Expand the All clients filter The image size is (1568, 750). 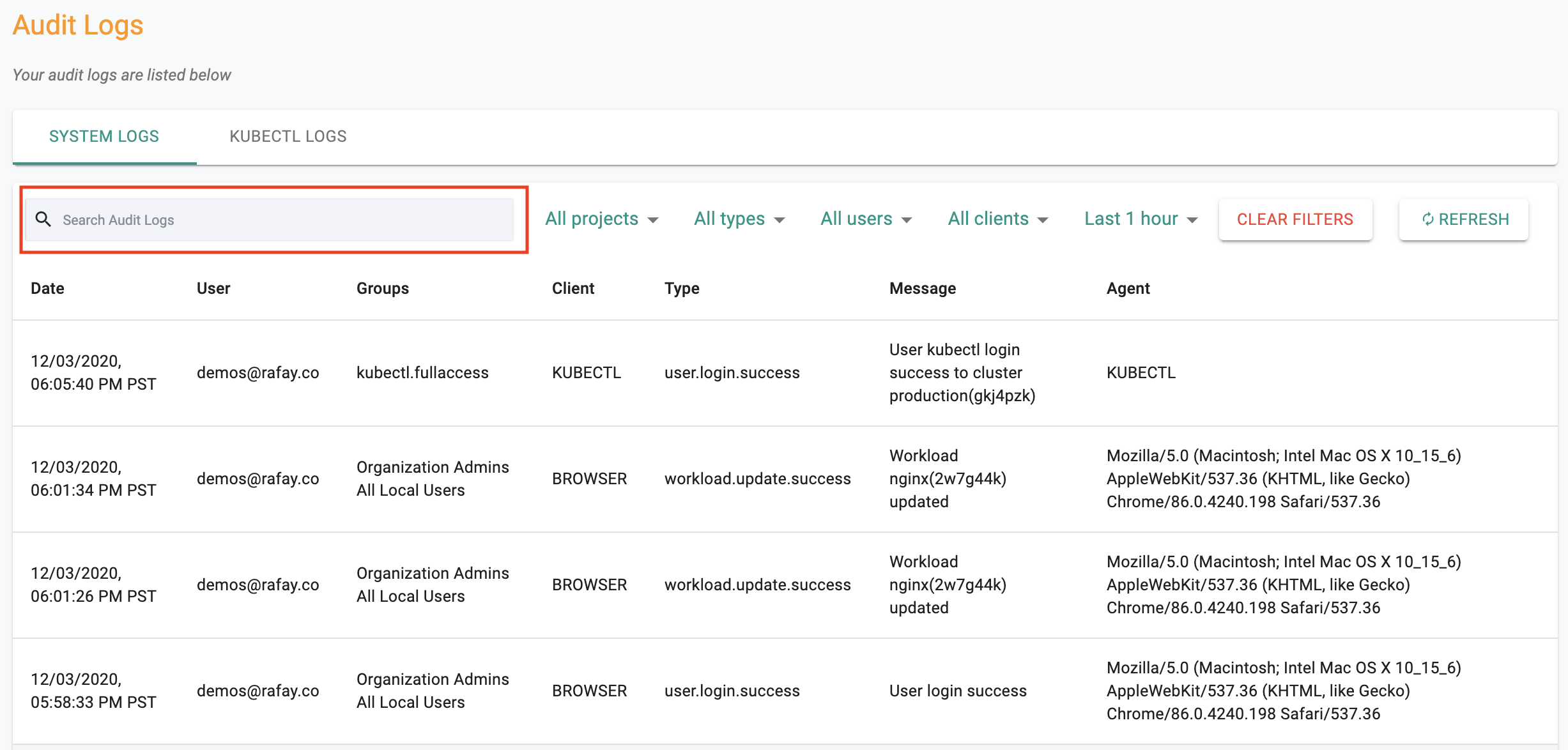[x=998, y=218]
